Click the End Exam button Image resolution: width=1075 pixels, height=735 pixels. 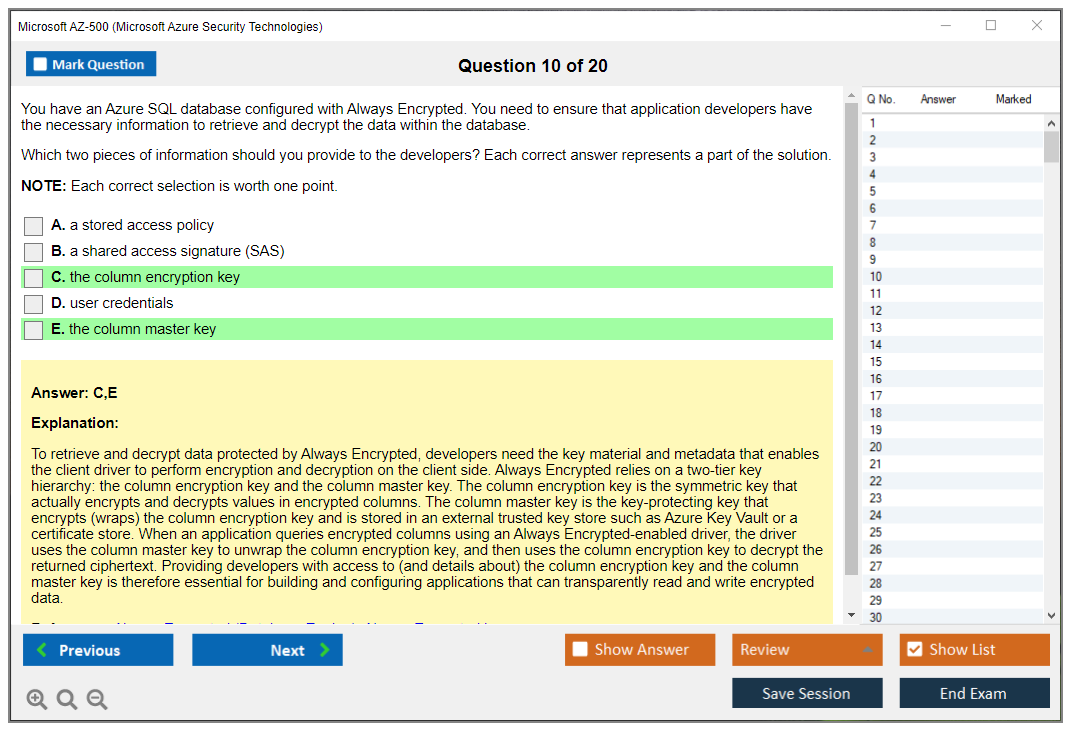974,693
